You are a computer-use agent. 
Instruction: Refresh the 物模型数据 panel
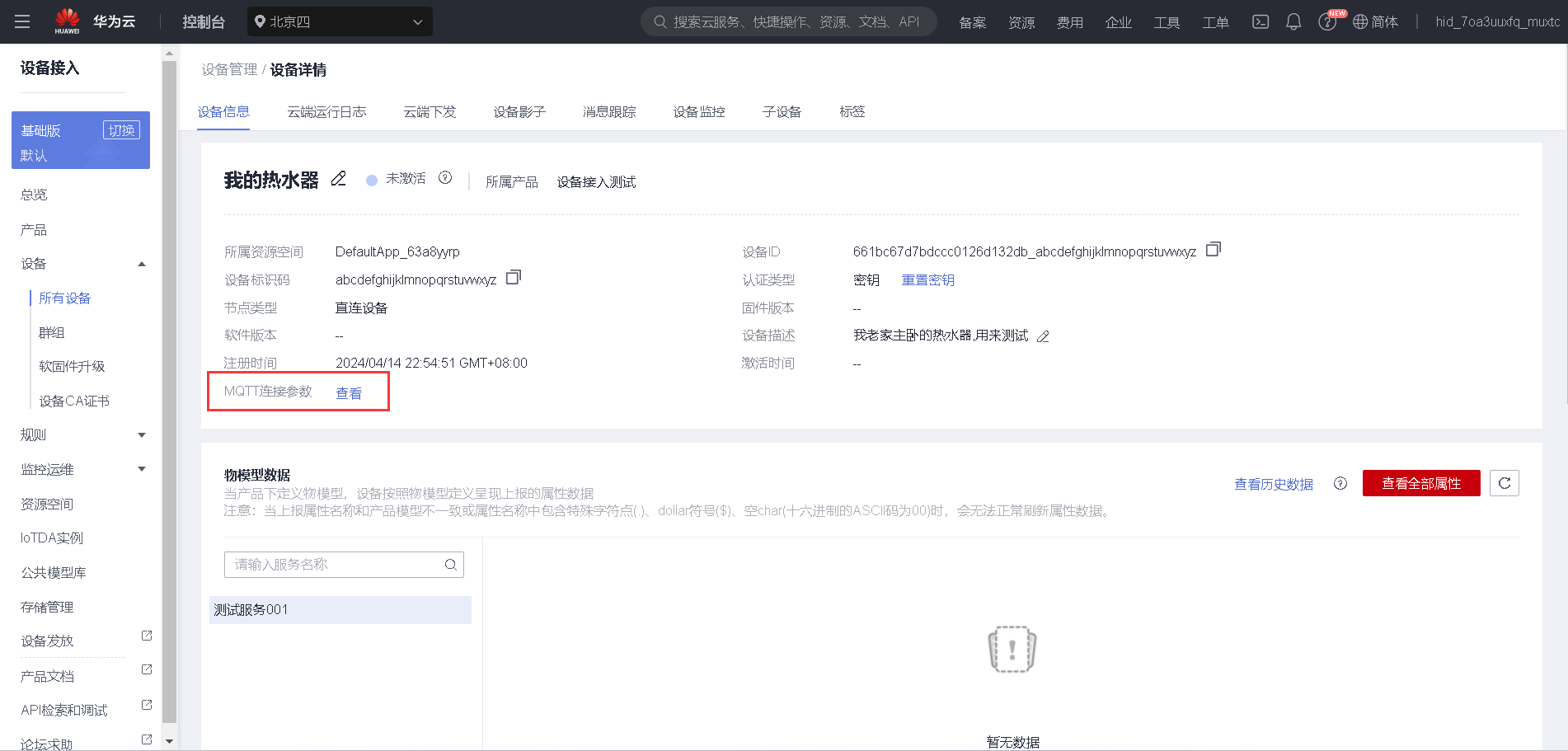coord(1505,483)
